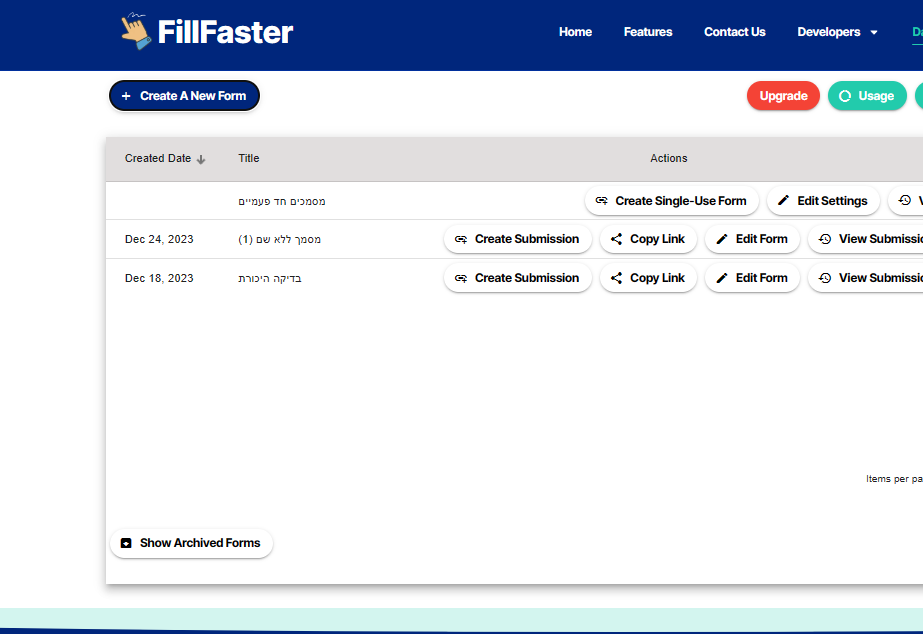Viewport: 923px width, 634px height.
Task: Sort by Created Date column header
Action: point(158,158)
